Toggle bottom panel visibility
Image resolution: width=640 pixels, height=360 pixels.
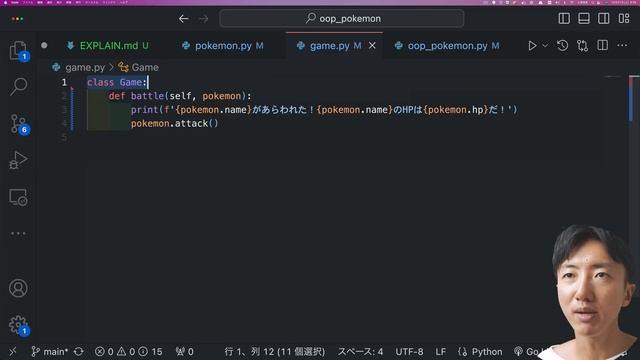click(584, 18)
